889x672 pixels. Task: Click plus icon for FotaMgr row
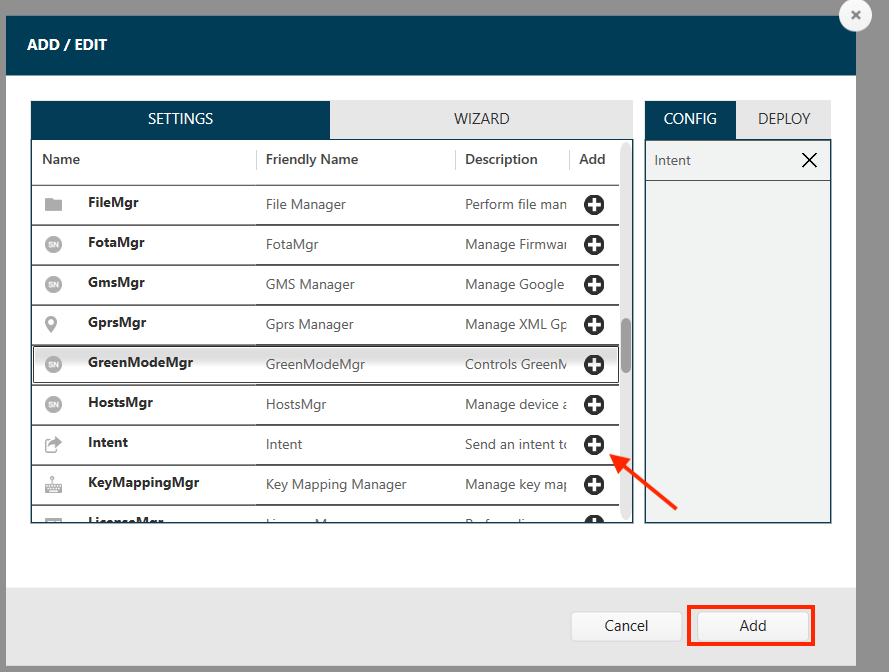pos(594,245)
